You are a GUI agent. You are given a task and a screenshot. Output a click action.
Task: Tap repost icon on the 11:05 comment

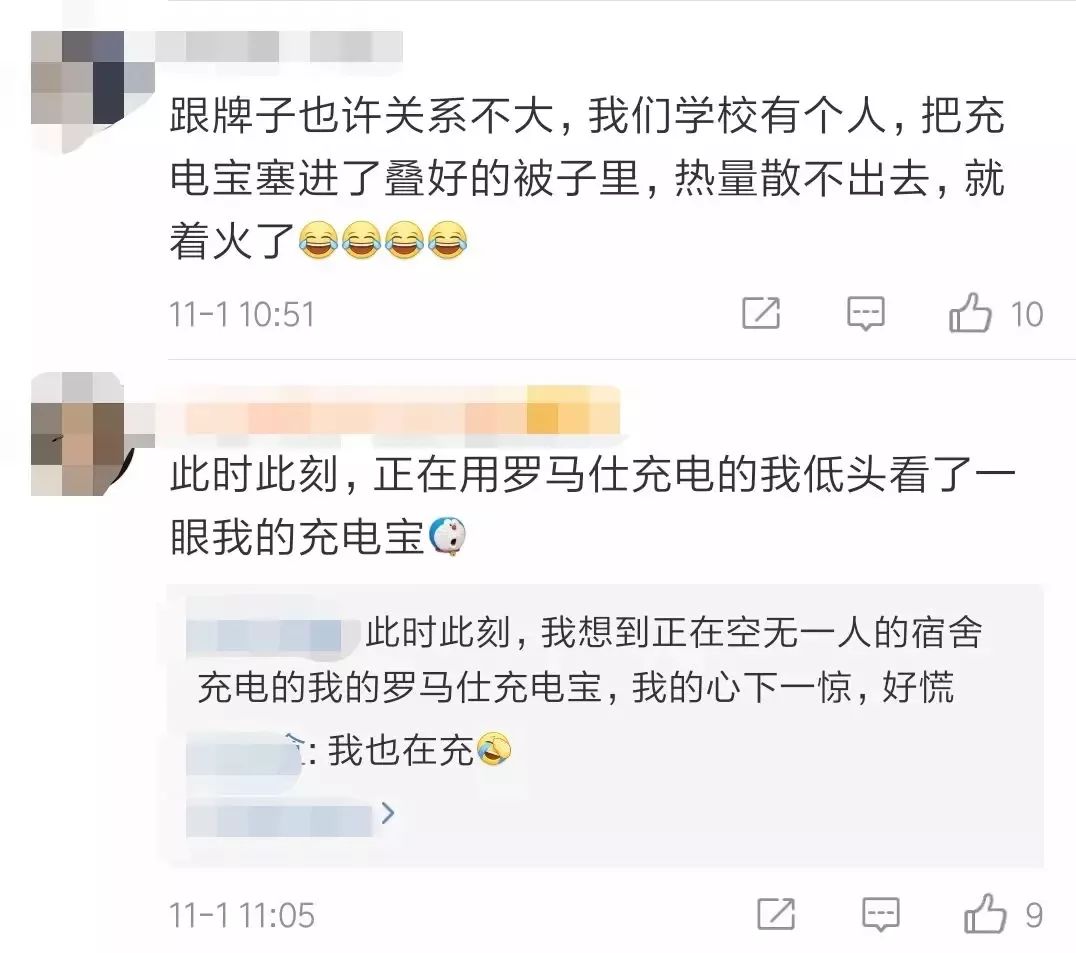(x=776, y=914)
